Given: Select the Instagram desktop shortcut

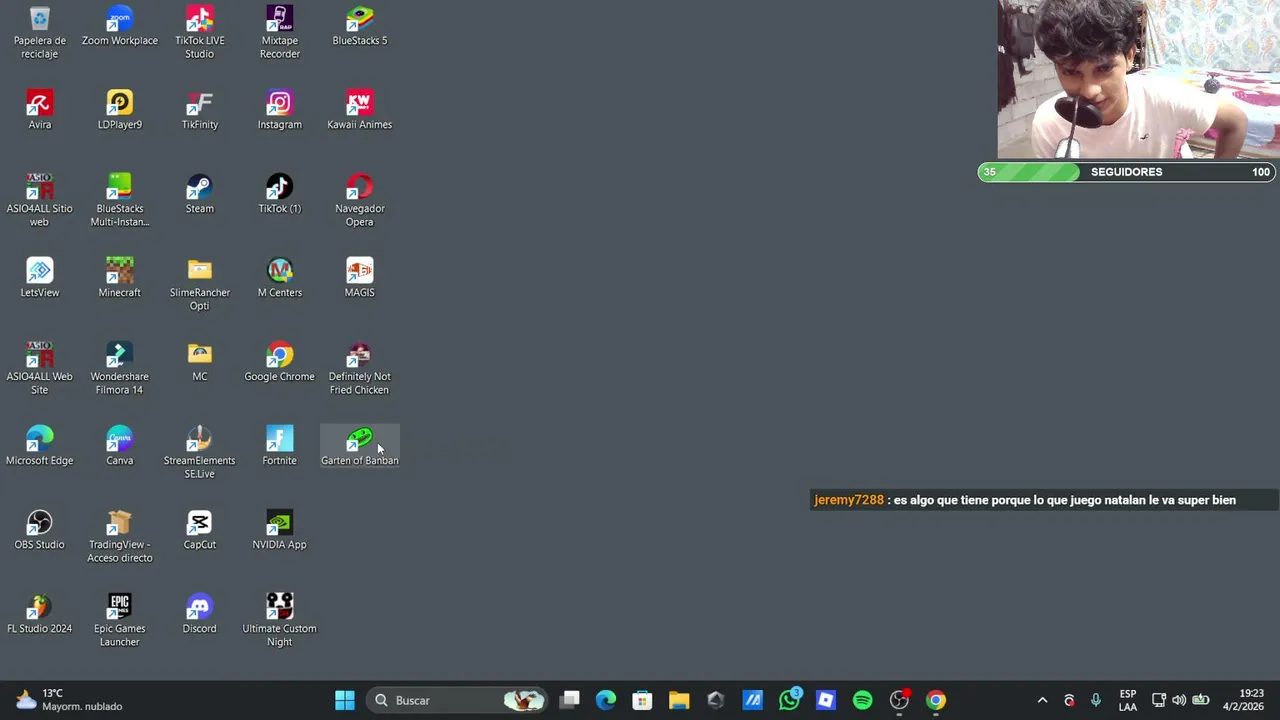Looking at the screenshot, I should point(280,110).
